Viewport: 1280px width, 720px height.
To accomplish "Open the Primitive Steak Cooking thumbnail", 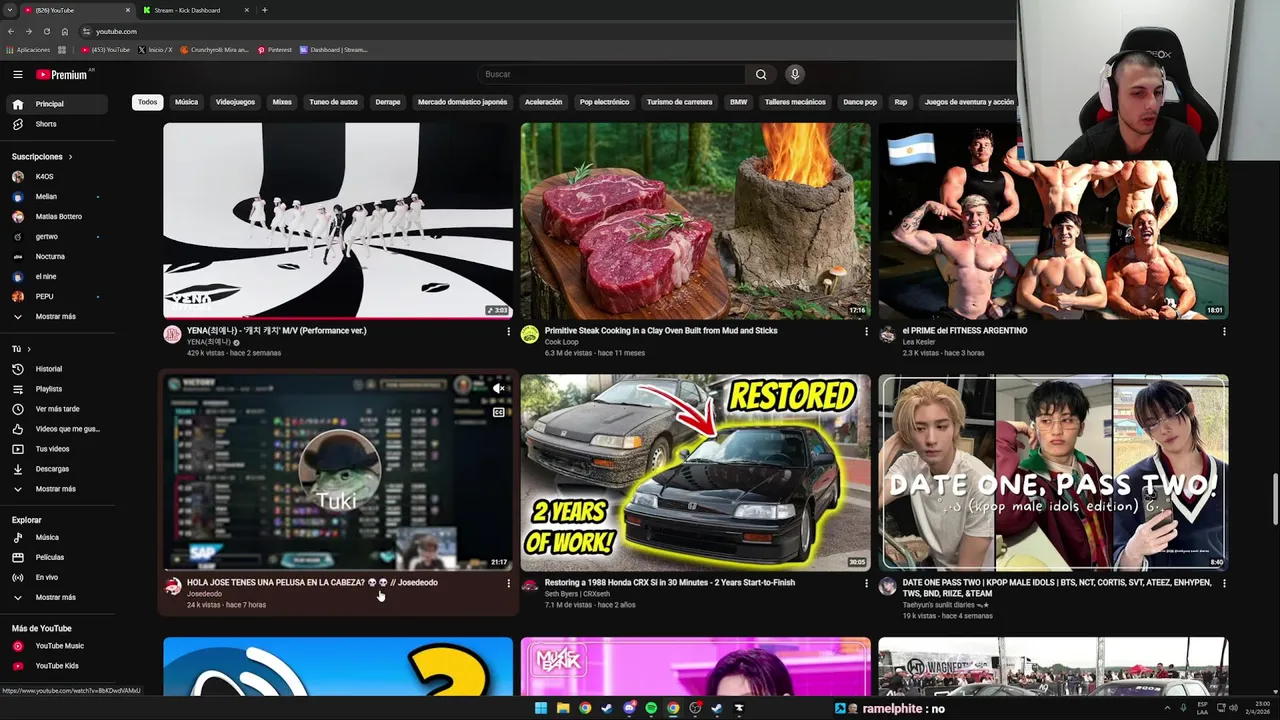I will 695,221.
